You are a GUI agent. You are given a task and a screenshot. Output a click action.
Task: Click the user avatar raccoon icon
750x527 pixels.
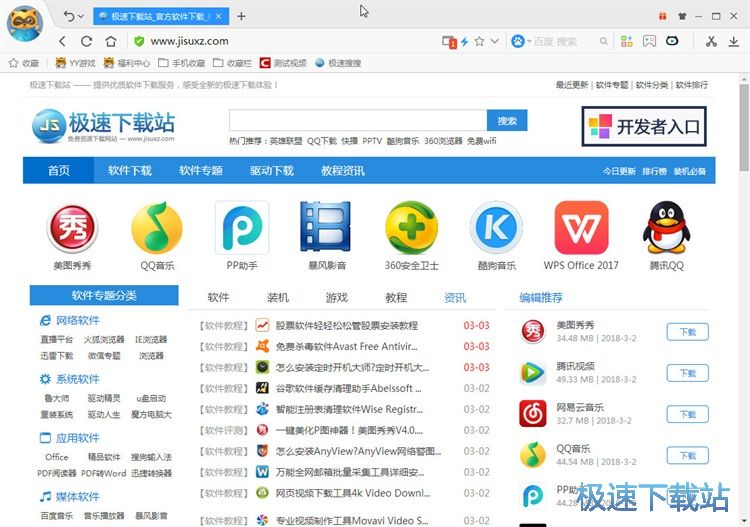coord(24,23)
